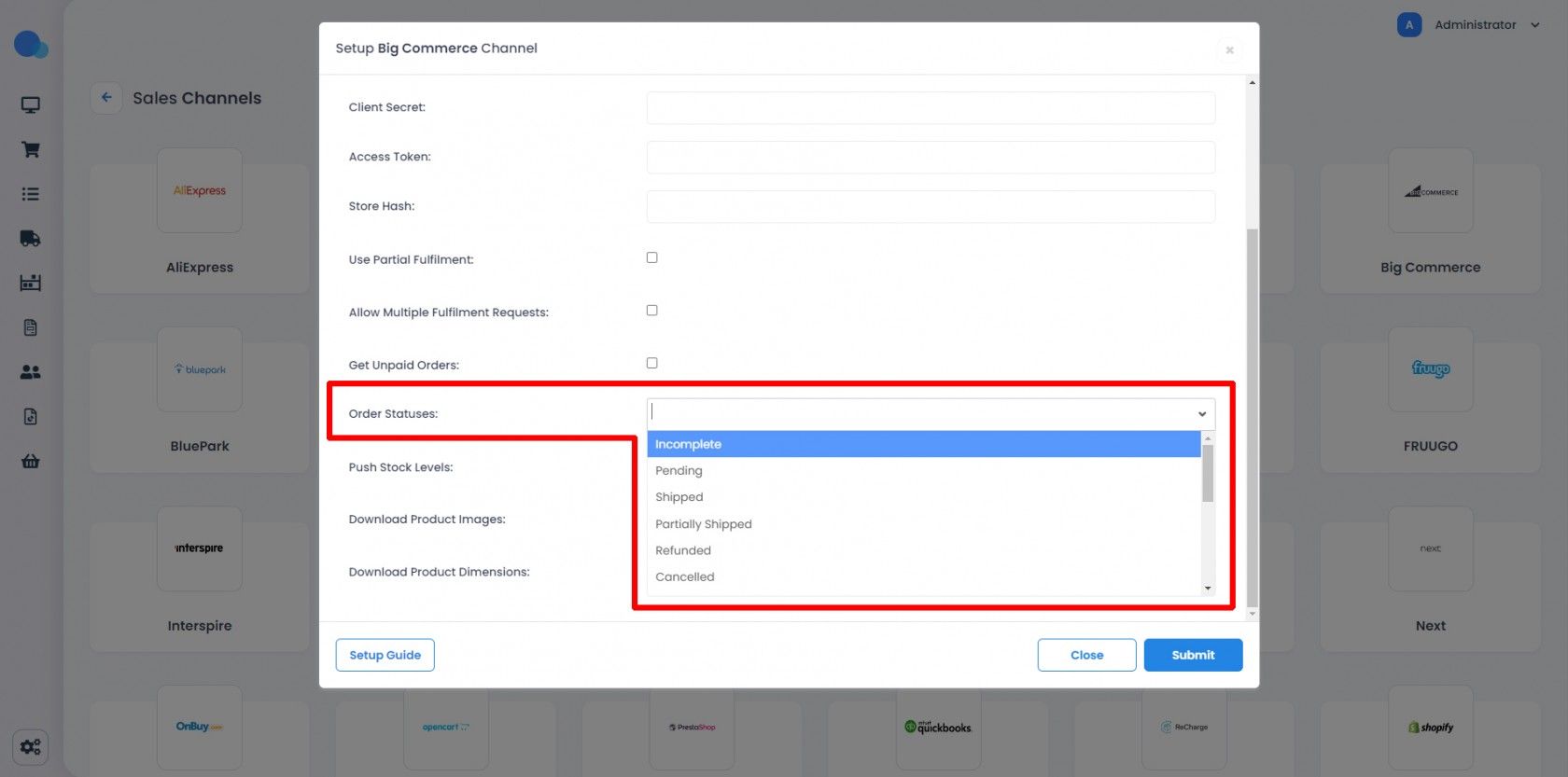Open the shopping basket sidebar icon
The height and width of the screenshot is (777, 1568).
coord(31,461)
